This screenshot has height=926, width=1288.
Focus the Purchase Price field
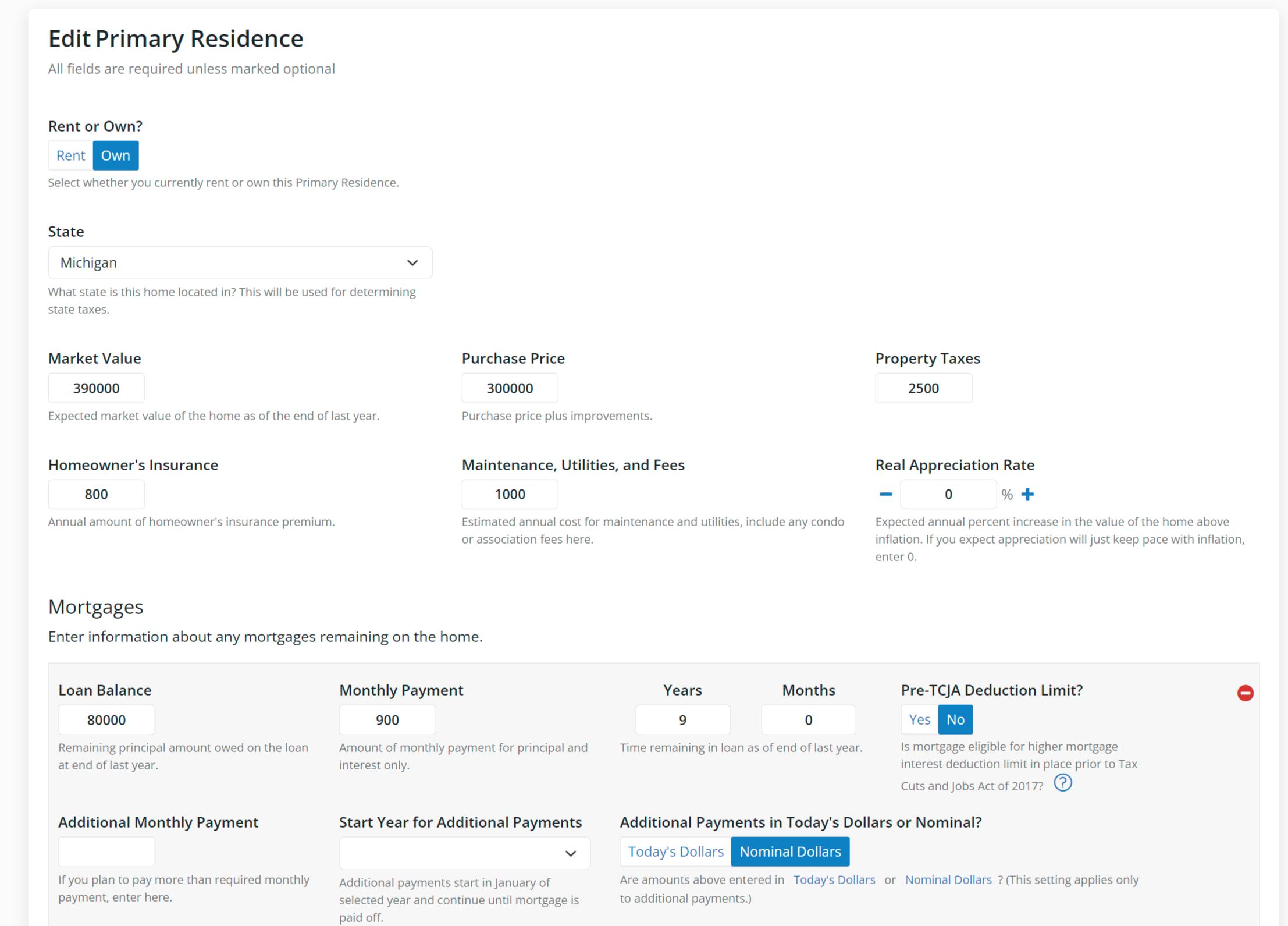510,388
